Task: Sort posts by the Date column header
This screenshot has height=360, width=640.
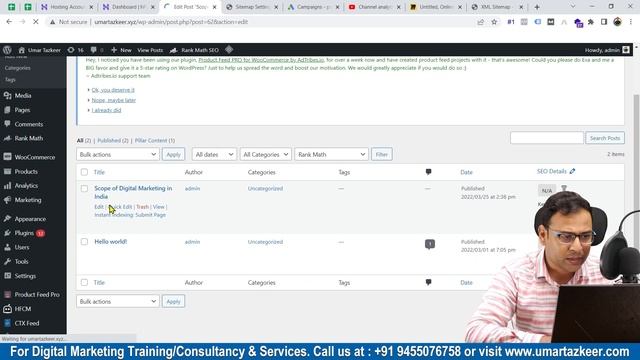Action: pos(466,172)
